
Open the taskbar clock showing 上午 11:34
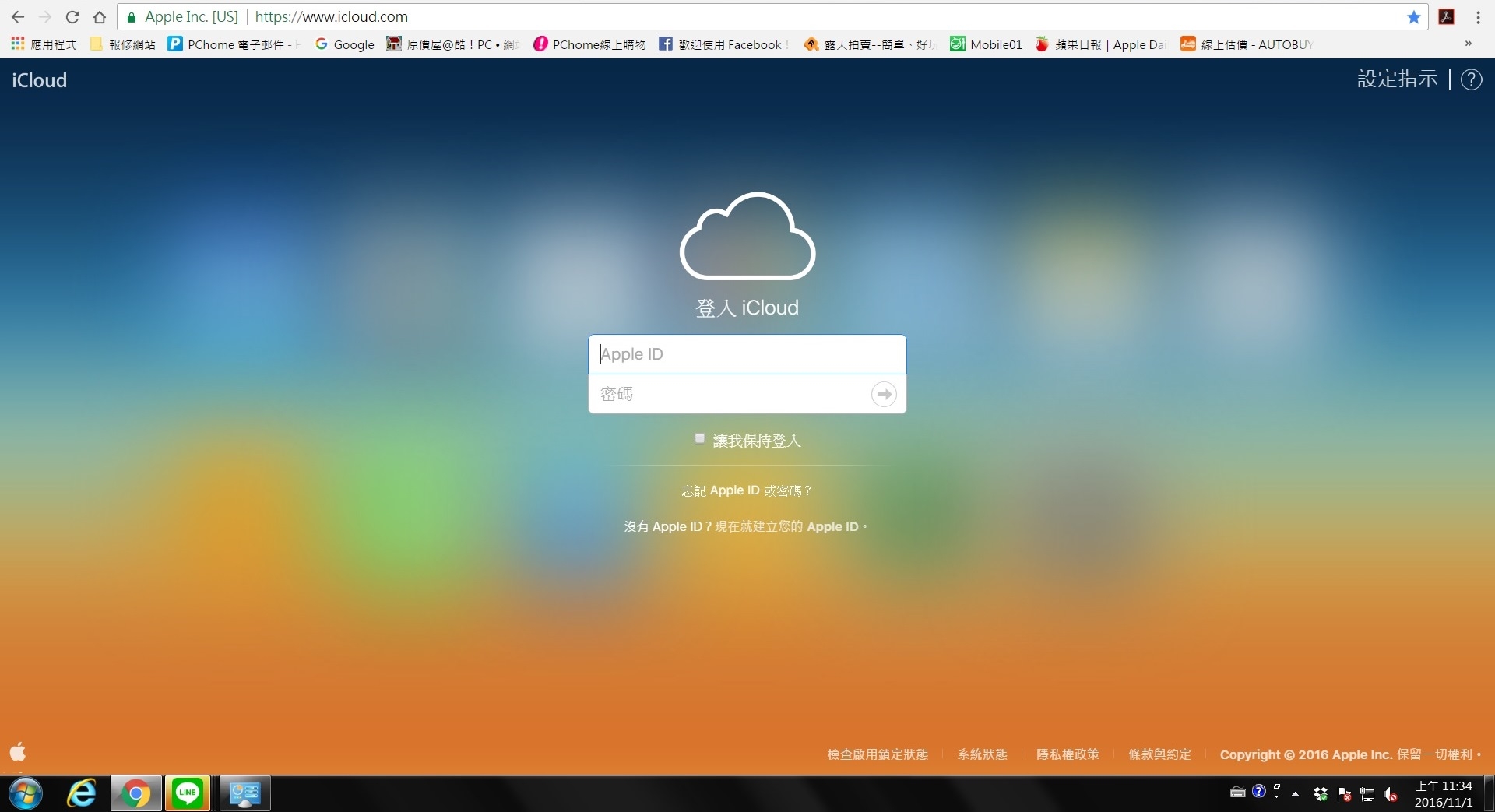(x=1444, y=794)
